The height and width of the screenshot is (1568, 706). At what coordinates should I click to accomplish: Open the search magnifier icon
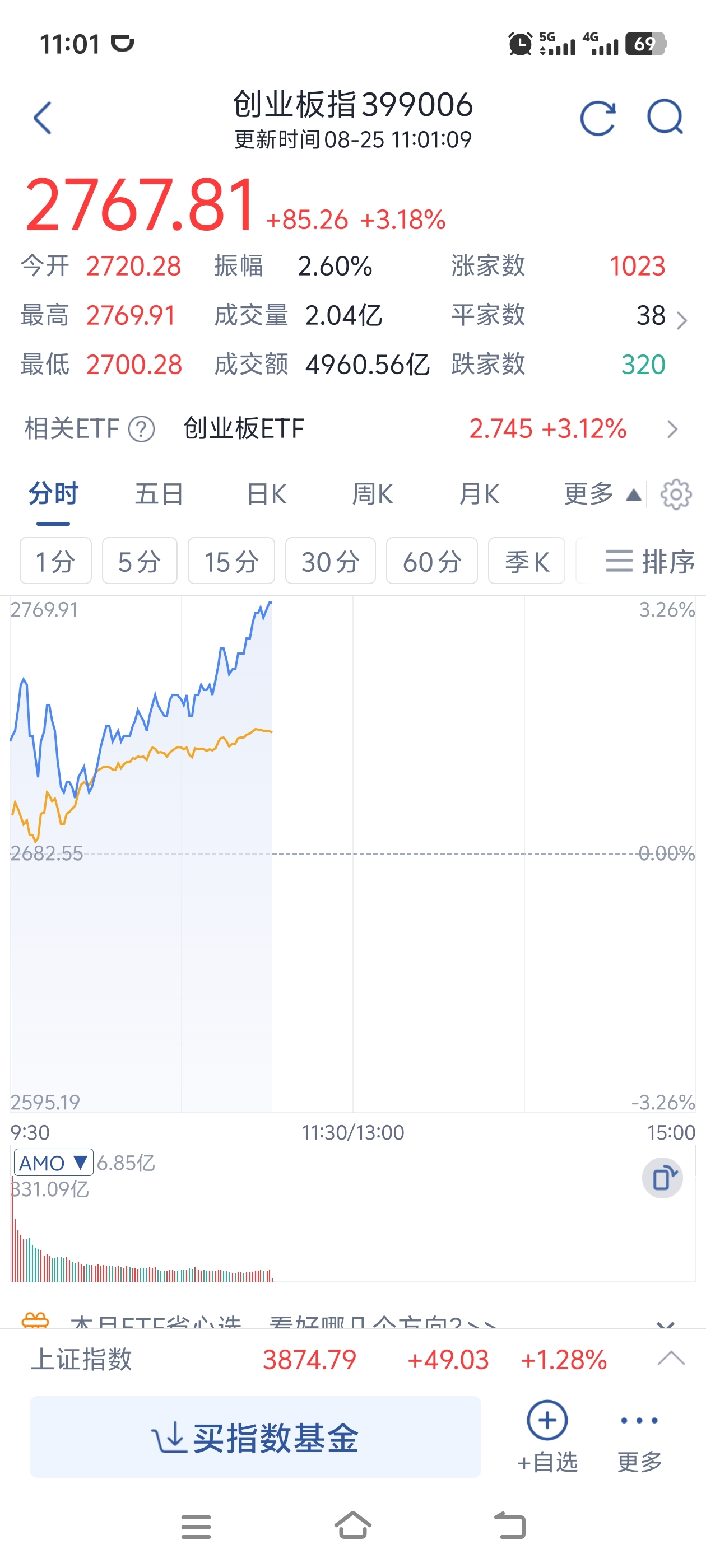pyautogui.click(x=665, y=117)
